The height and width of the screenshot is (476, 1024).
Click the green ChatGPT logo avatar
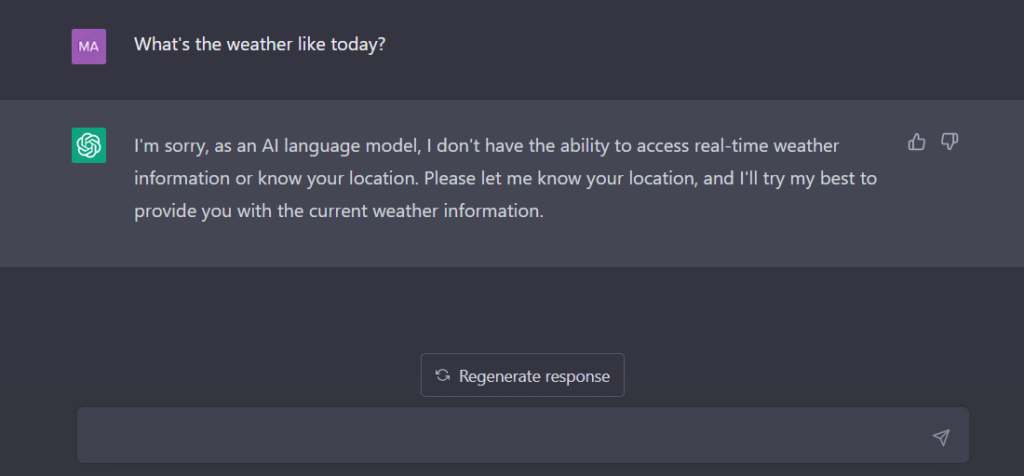coord(89,145)
